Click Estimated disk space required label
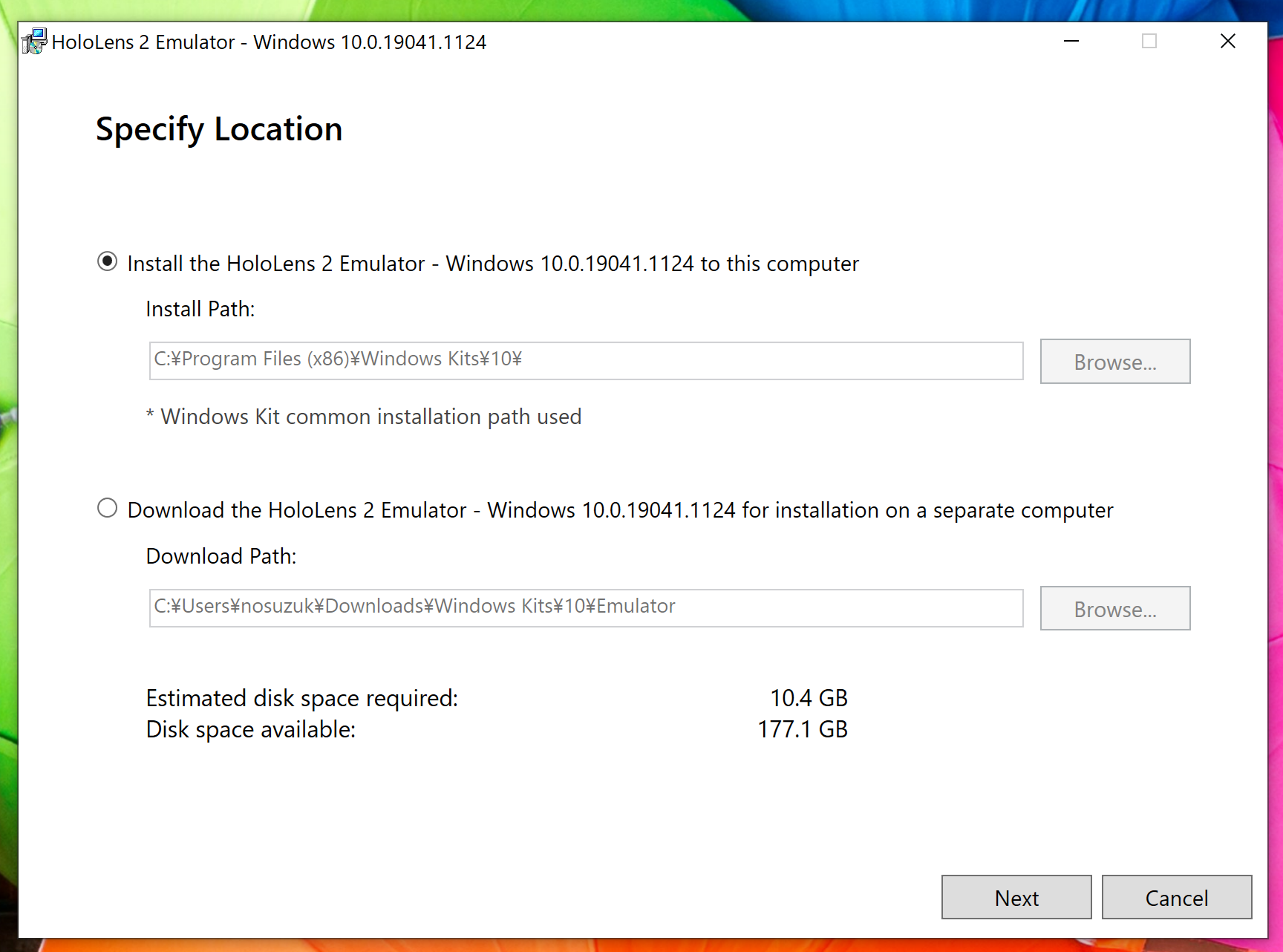The height and width of the screenshot is (952, 1283). click(302, 699)
